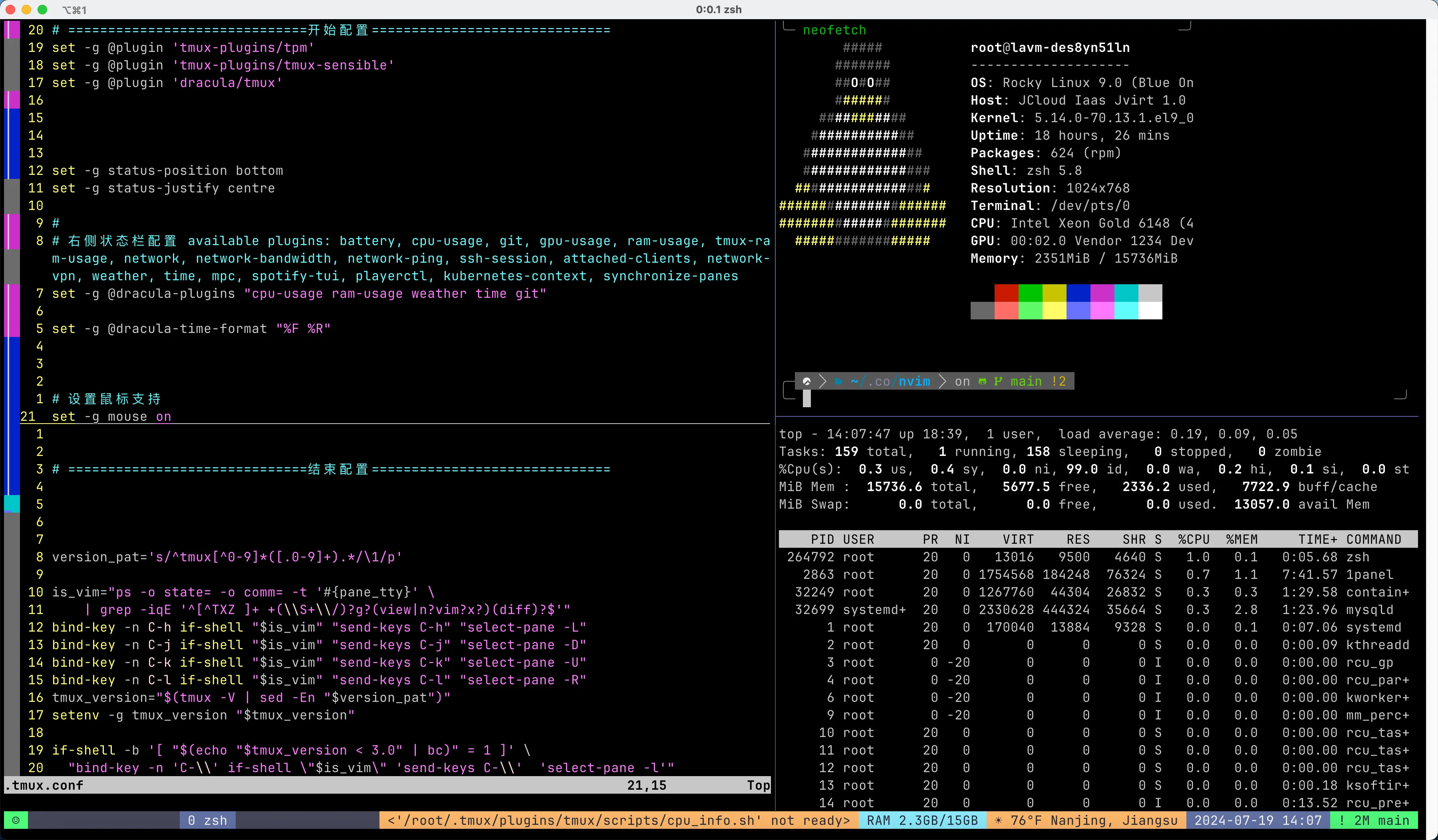Viewport: 1438px width, 840px height.
Task: Click the root@lavm-des8yn51ln hostname
Action: (x=1050, y=48)
